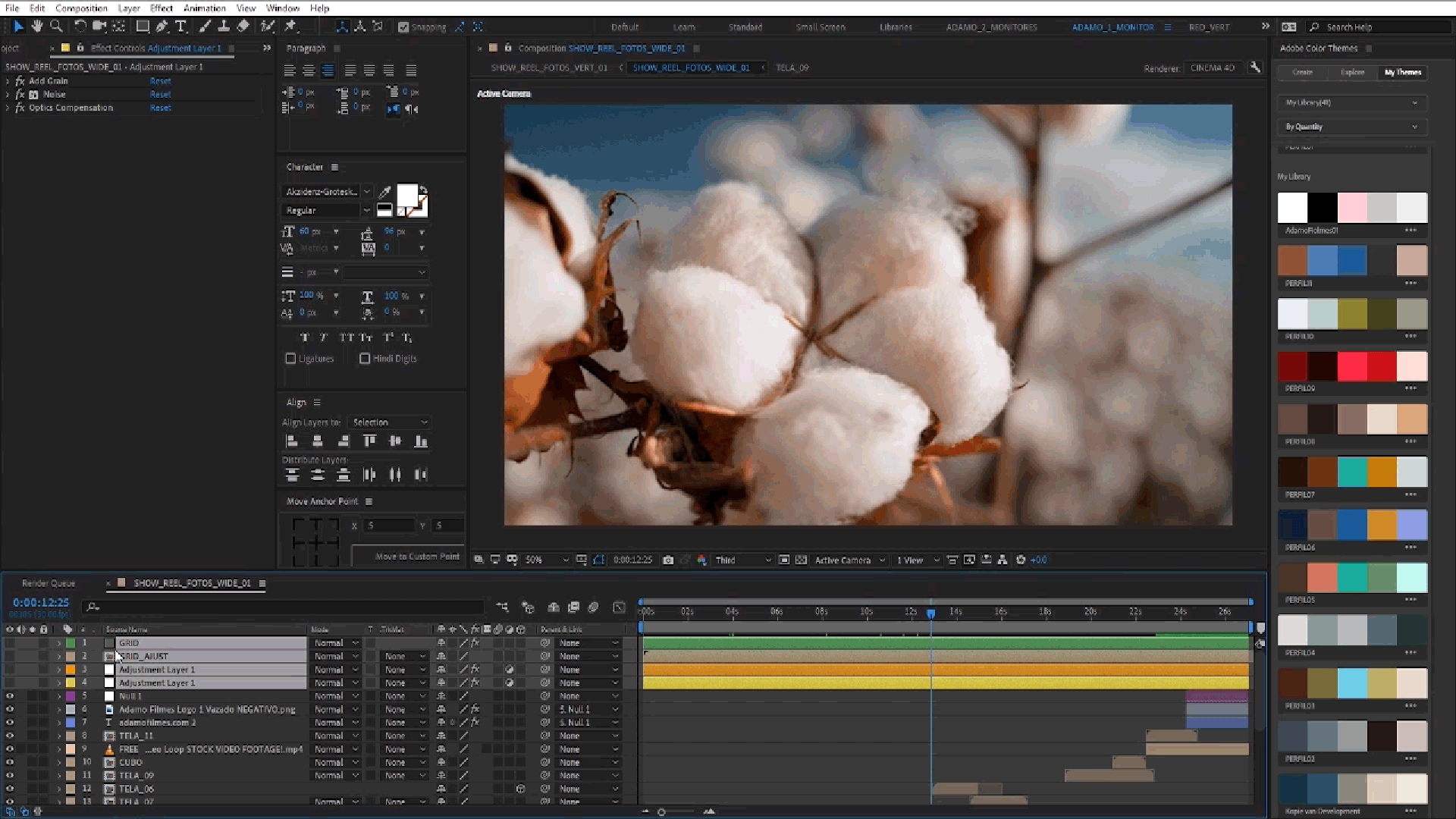The image size is (1456, 819).
Task: Hide the Null 1 layer
Action: (x=10, y=696)
